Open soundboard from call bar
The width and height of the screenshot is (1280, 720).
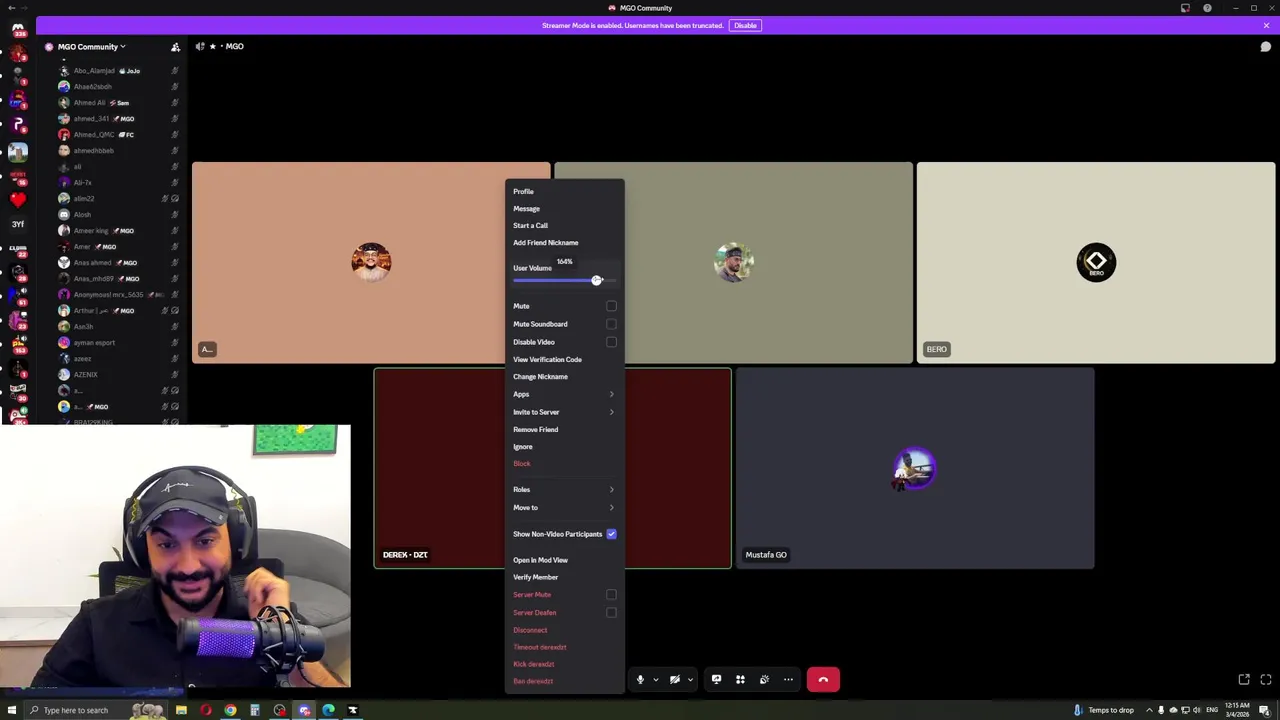click(764, 680)
